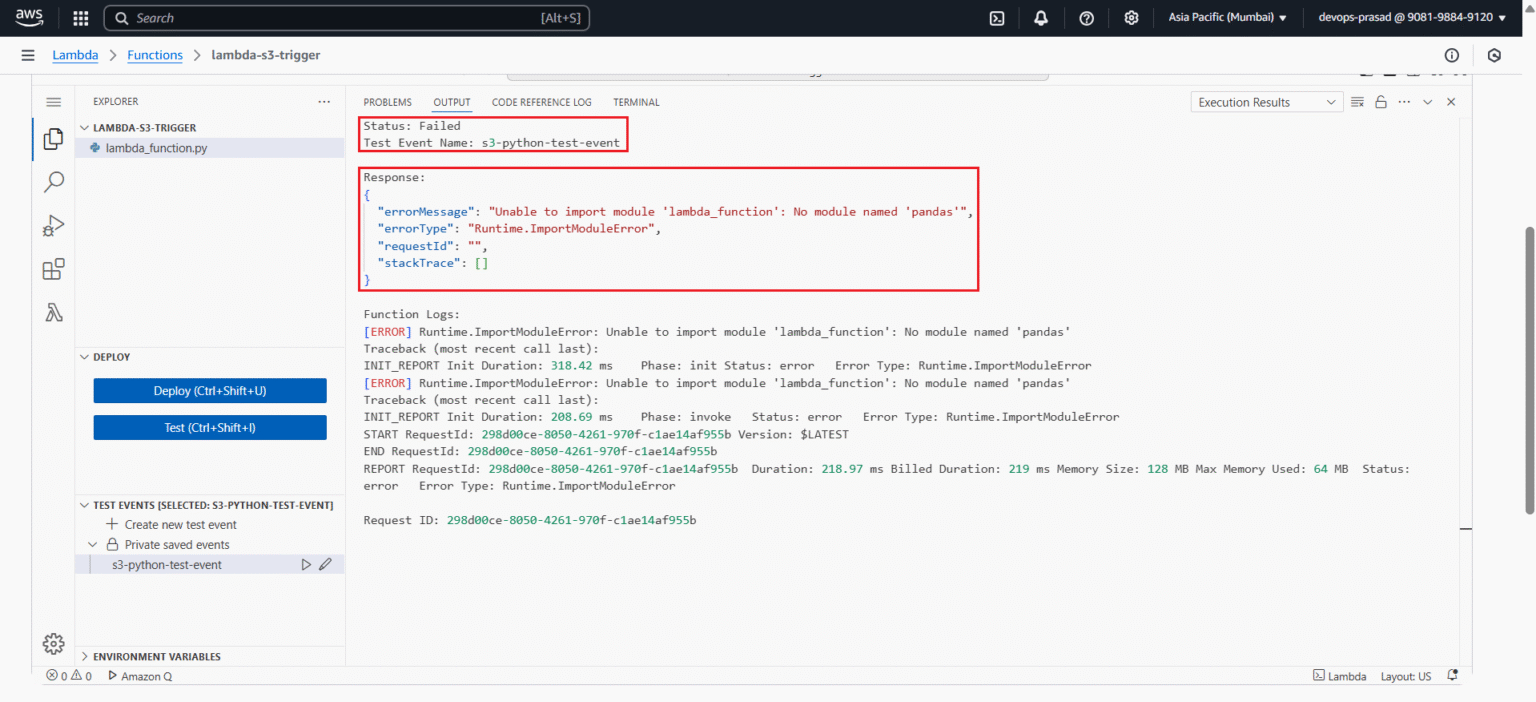Open the Search panel in the sidebar

pos(53,181)
